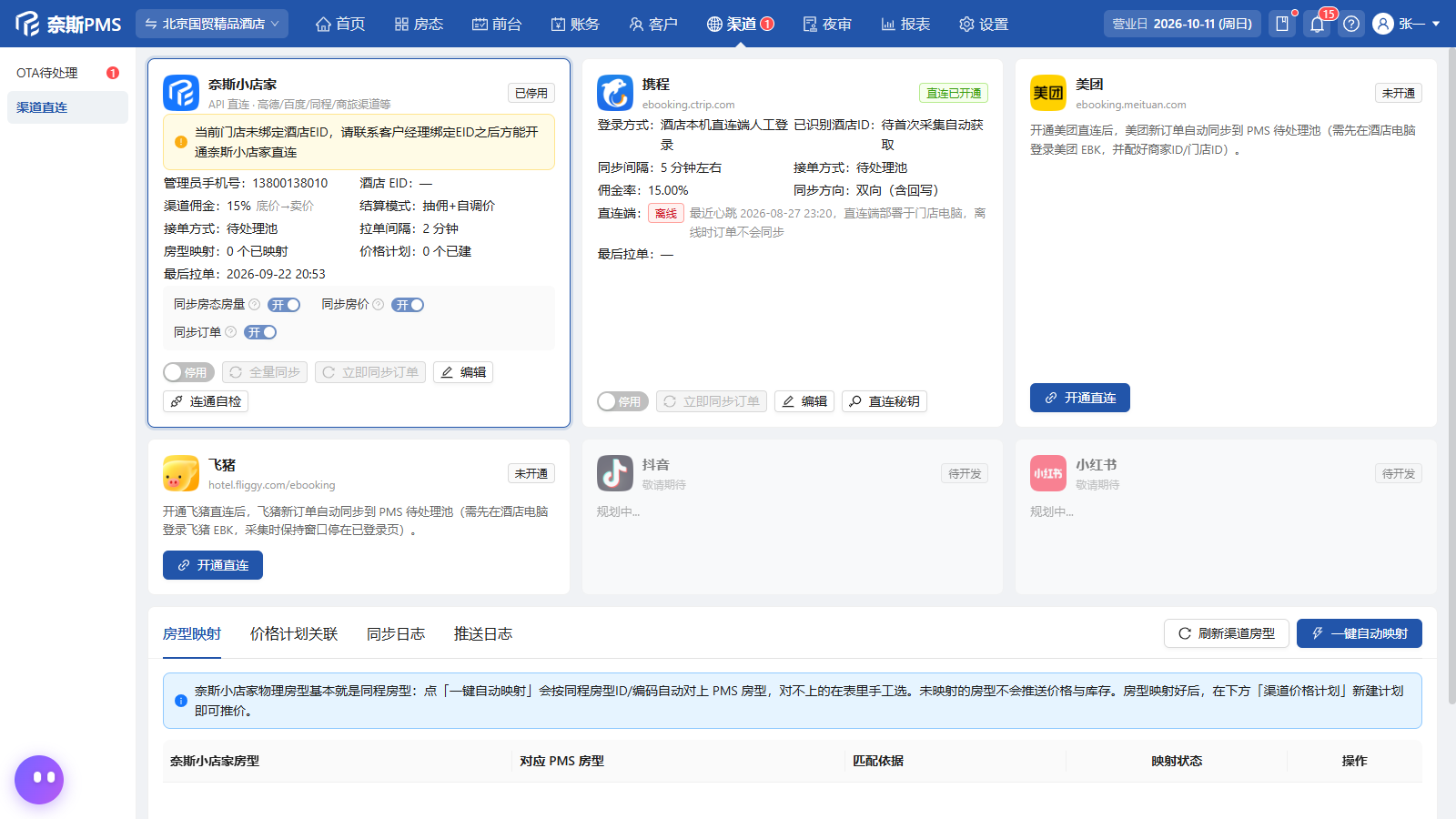Click 开通直连 button on 美团 card

1080,398
